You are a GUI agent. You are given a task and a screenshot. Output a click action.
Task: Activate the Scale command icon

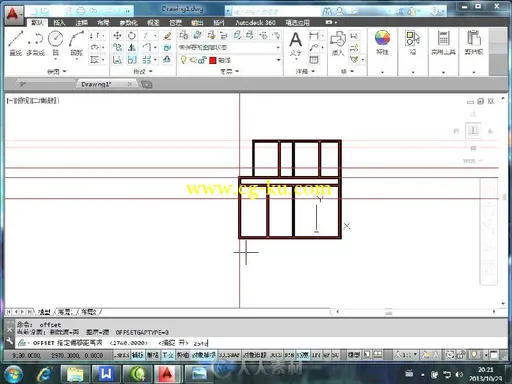[132, 60]
